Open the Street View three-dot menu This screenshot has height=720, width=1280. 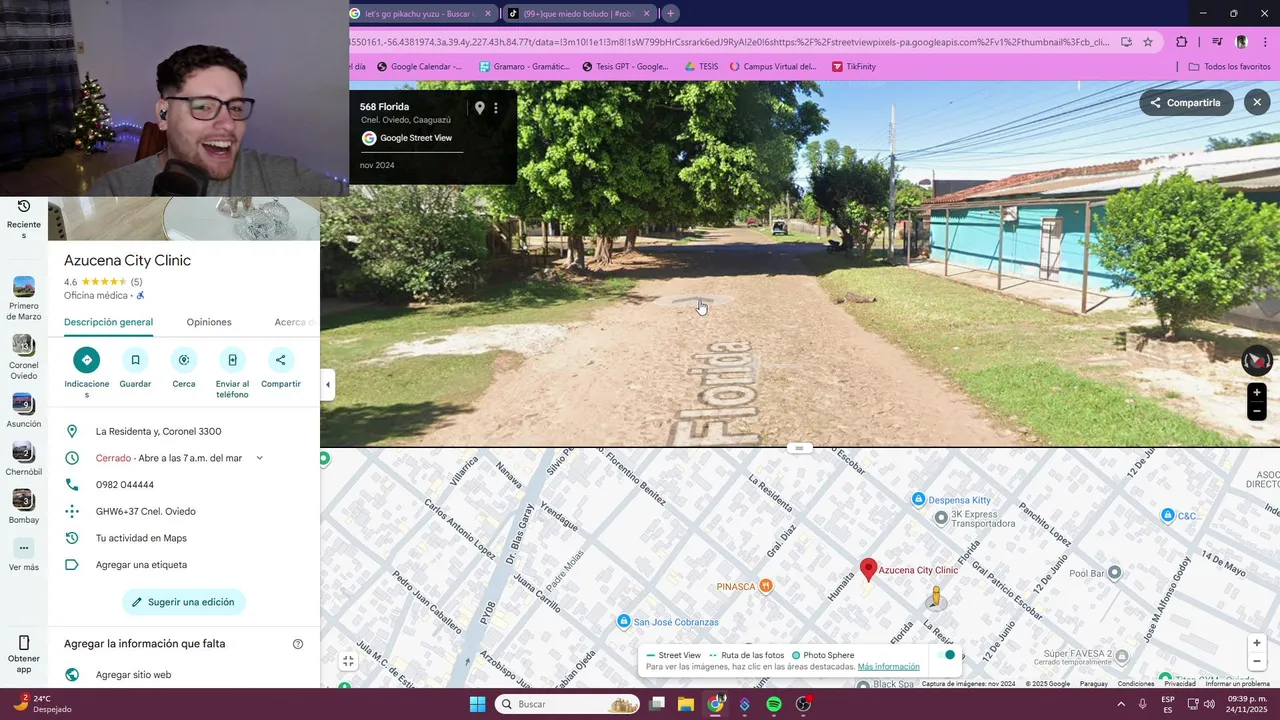[x=496, y=108]
